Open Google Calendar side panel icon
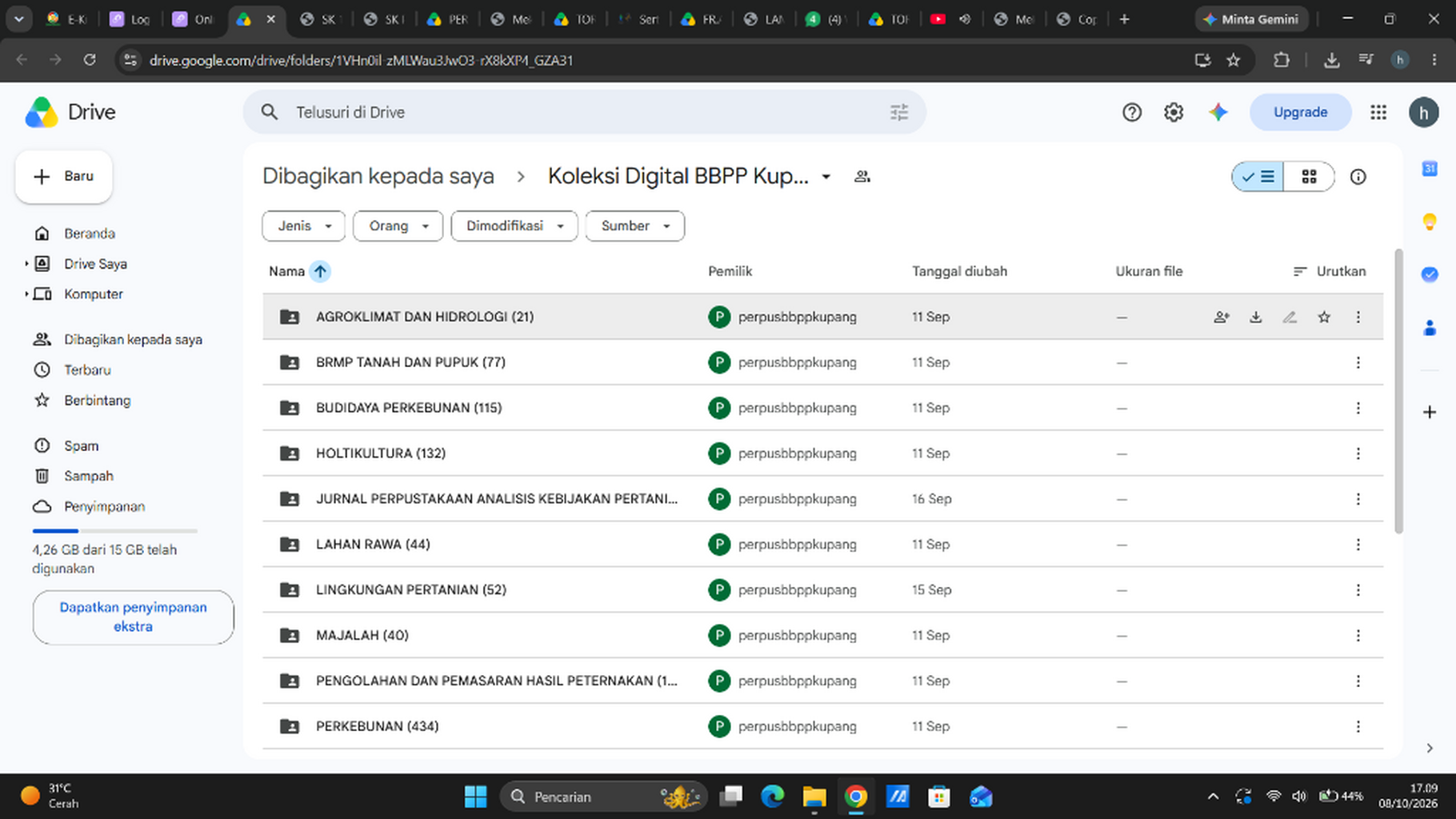 [x=1430, y=169]
